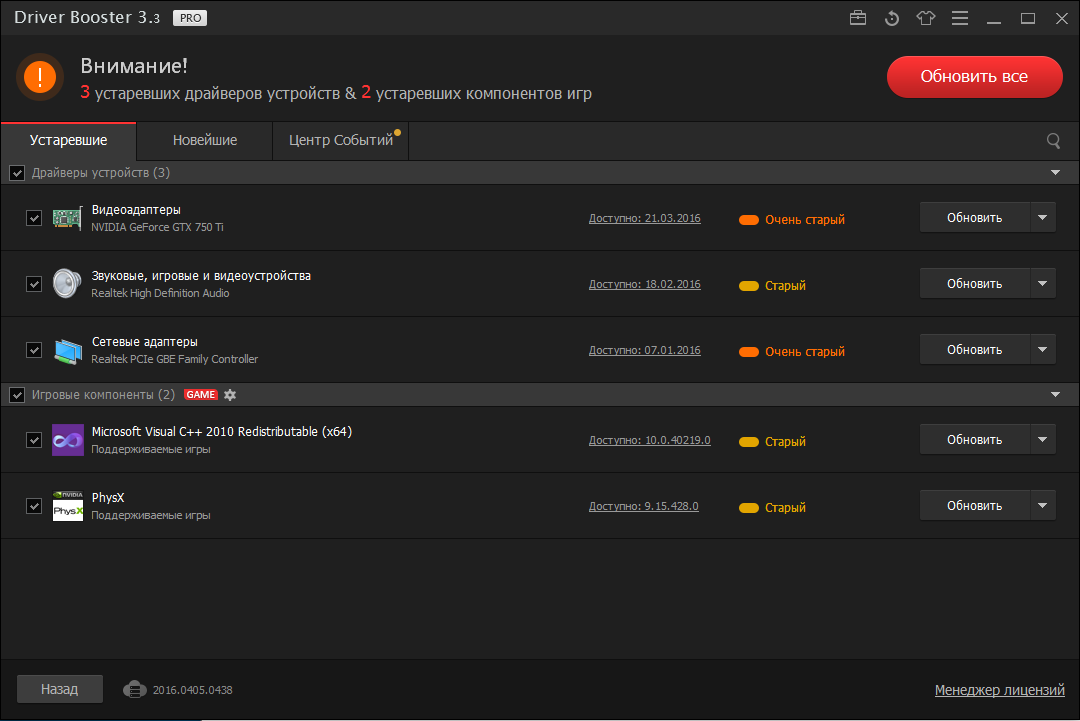Click the PRO badge in the title
Viewport: 1080px width, 721px height.
pyautogui.click(x=190, y=18)
